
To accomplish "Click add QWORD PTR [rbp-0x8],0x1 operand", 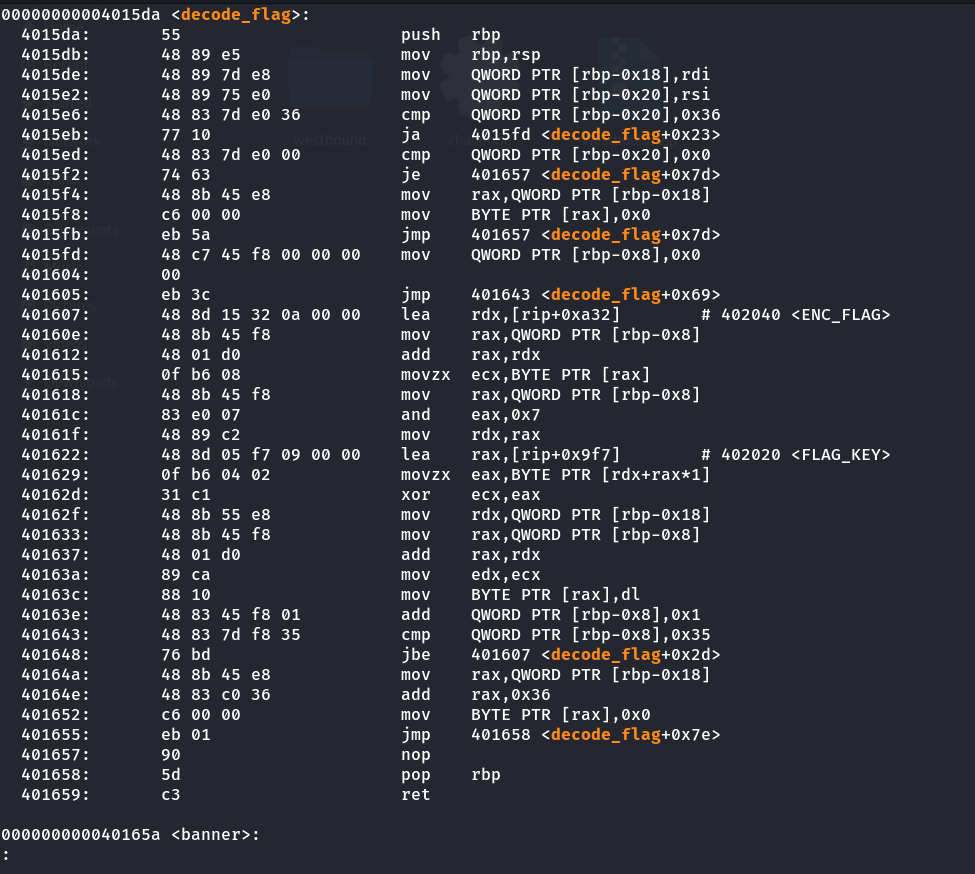I will [586, 615].
